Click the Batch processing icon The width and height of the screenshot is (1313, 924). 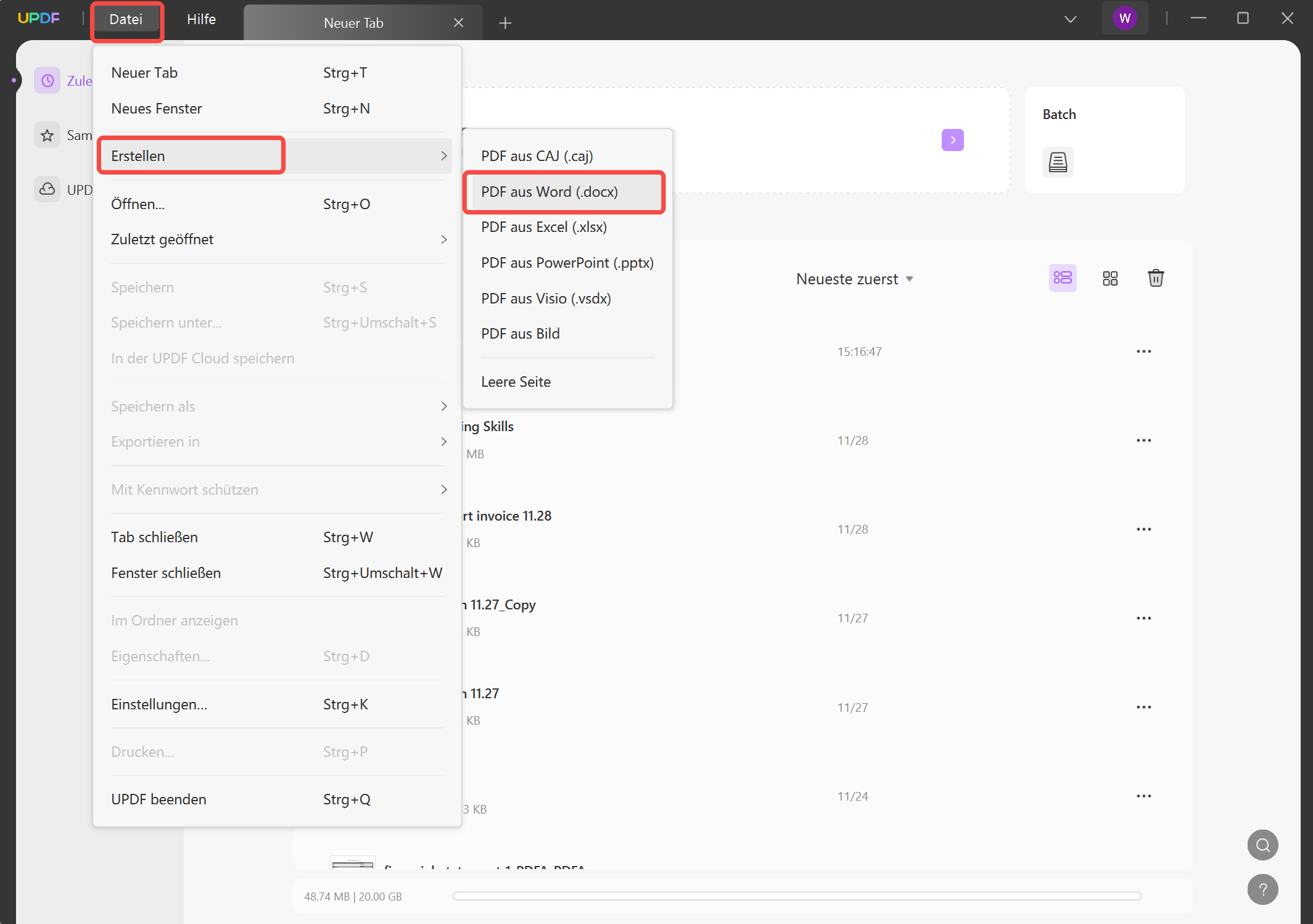point(1058,162)
